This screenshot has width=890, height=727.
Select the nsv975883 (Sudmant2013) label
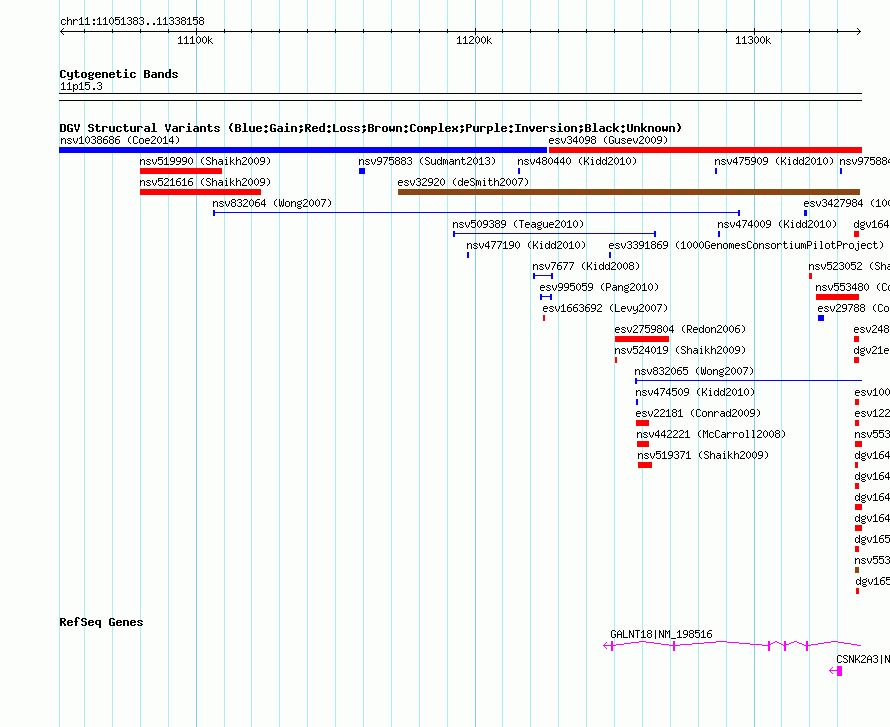[x=427, y=161]
